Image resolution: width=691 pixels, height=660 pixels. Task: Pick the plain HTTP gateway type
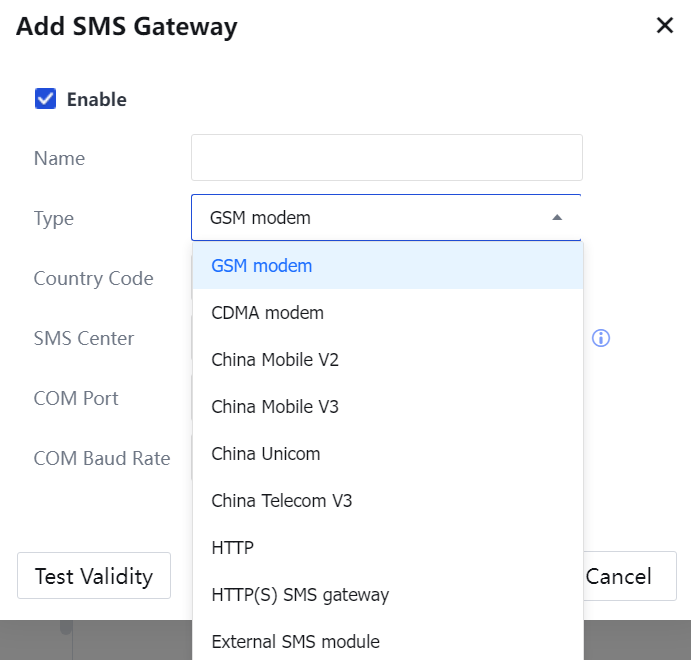tap(233, 548)
